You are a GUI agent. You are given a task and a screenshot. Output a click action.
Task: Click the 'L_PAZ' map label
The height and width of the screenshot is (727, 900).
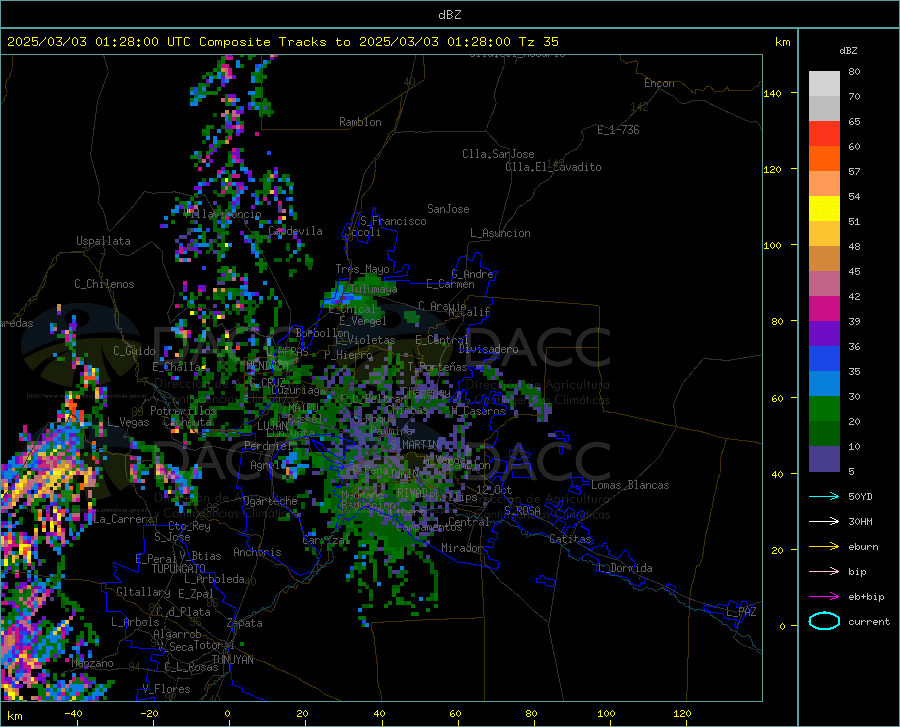(741, 612)
